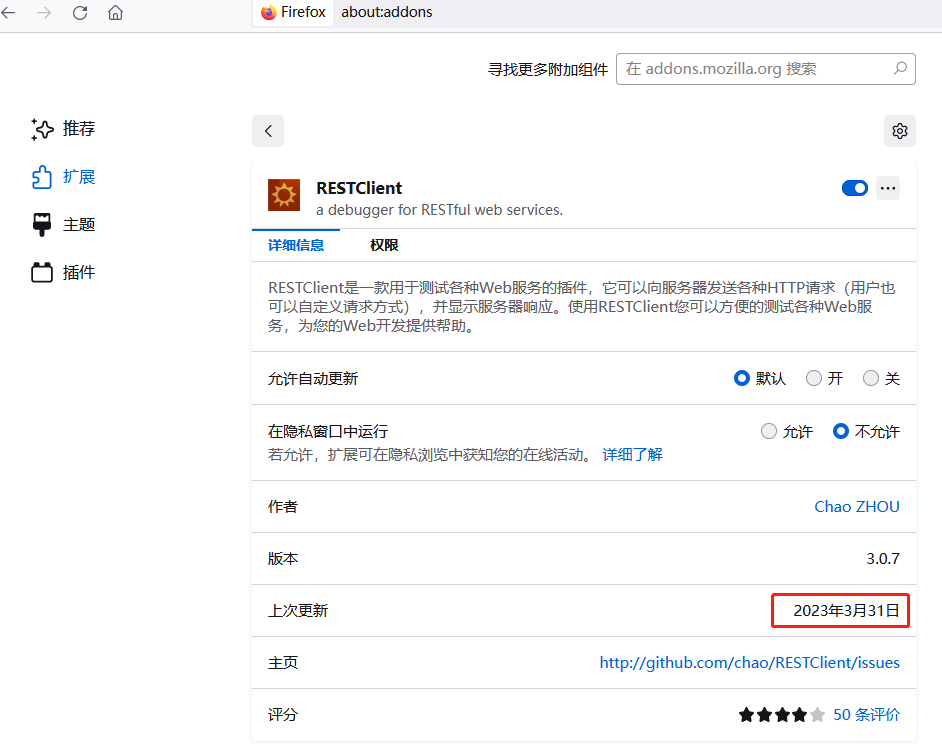Open the RESTClient GitHub homepage link
This screenshot has height=744, width=942.
[750, 662]
